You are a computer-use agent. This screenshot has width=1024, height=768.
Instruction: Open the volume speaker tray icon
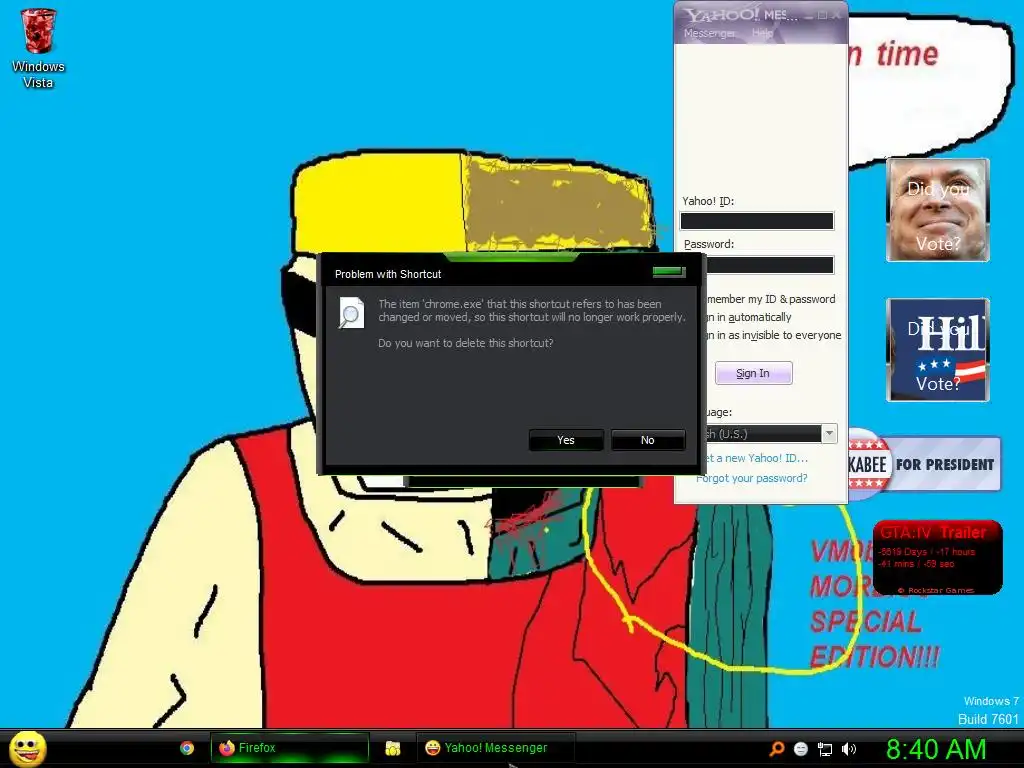[849, 749]
